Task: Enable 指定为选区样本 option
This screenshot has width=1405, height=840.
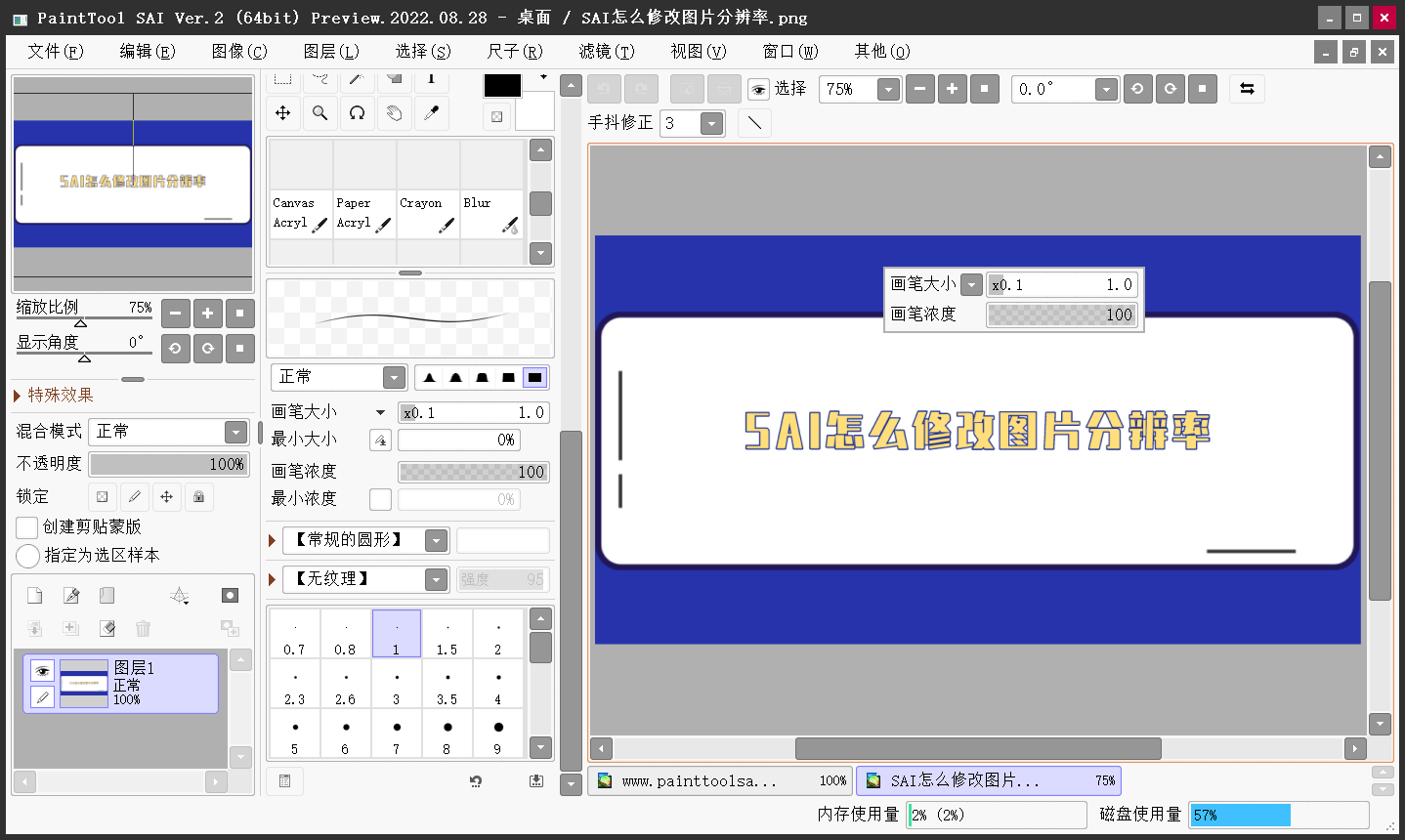Action: [27, 556]
